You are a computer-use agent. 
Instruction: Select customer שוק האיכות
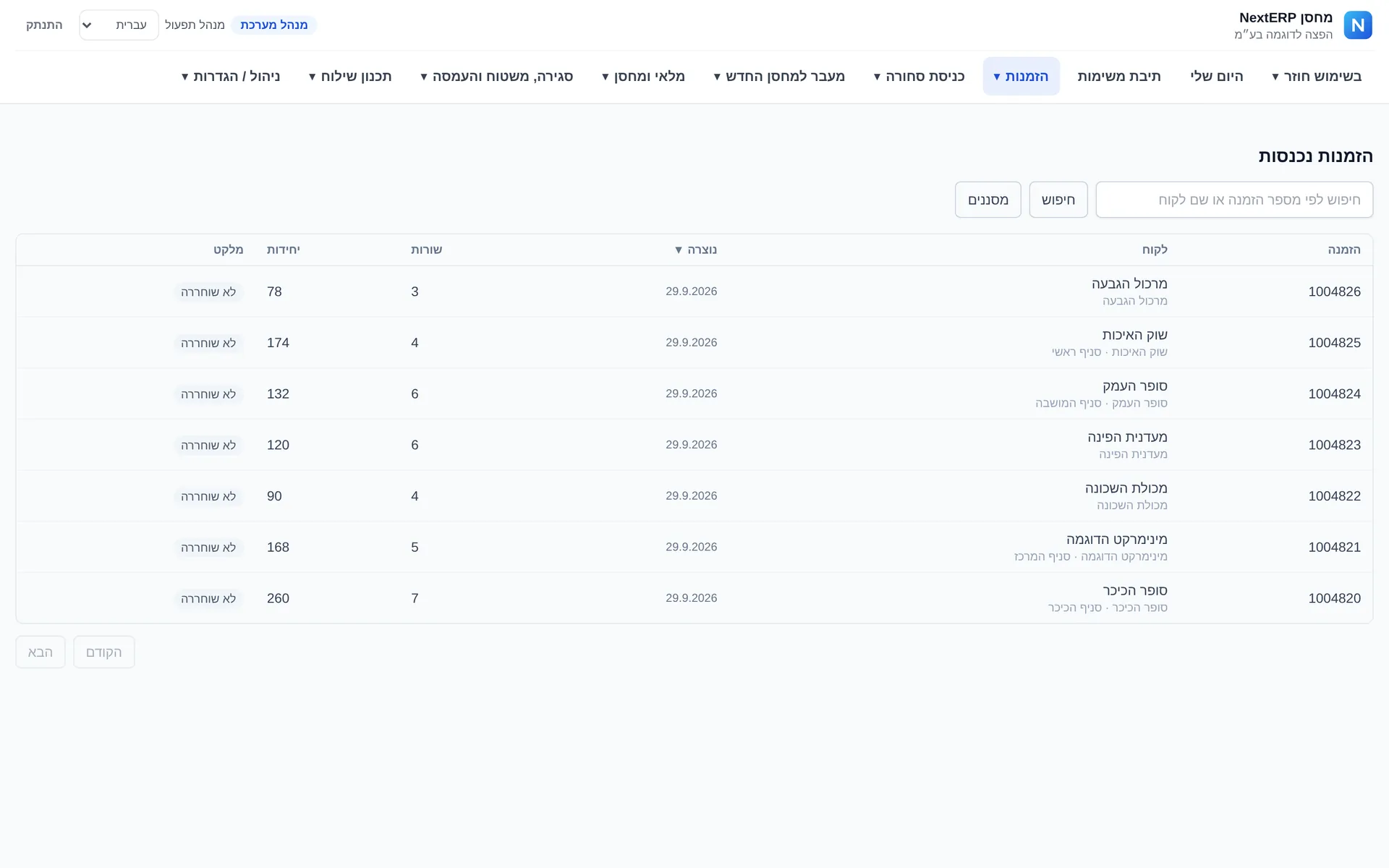(x=1134, y=335)
